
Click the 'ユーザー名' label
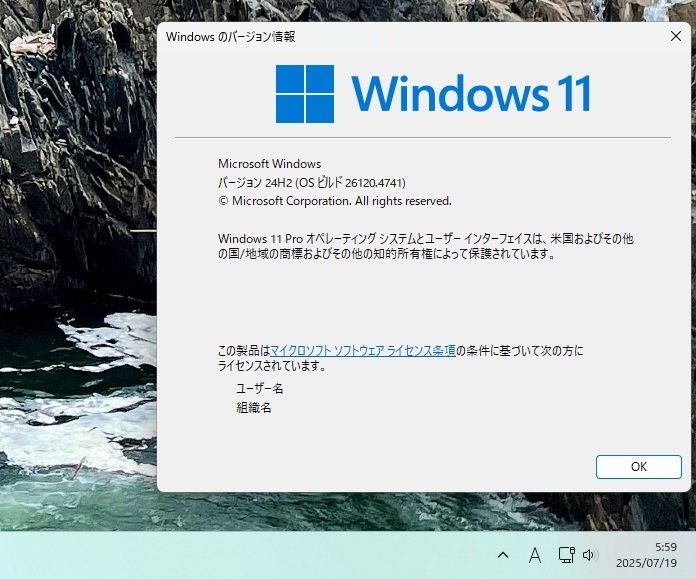260,389
